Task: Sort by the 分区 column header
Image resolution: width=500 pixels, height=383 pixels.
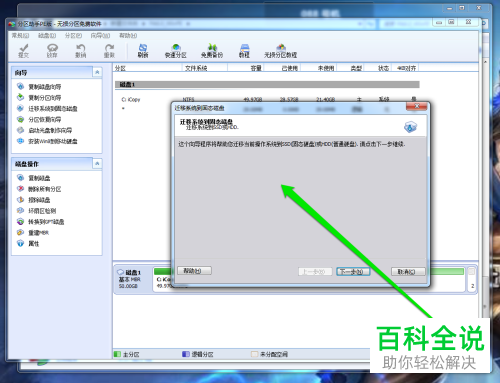Action: (148, 68)
